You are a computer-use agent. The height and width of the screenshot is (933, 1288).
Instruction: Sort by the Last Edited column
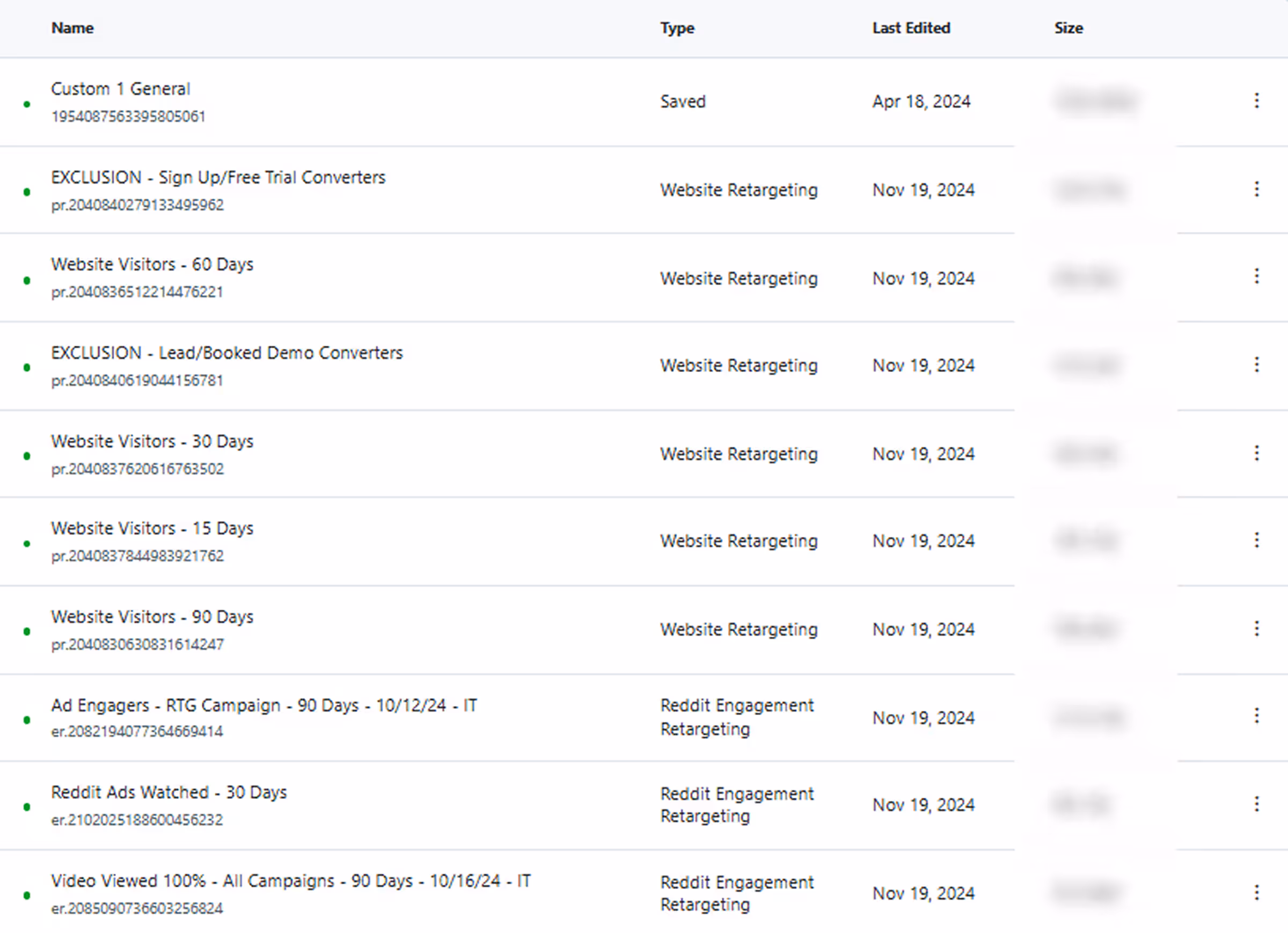point(910,28)
